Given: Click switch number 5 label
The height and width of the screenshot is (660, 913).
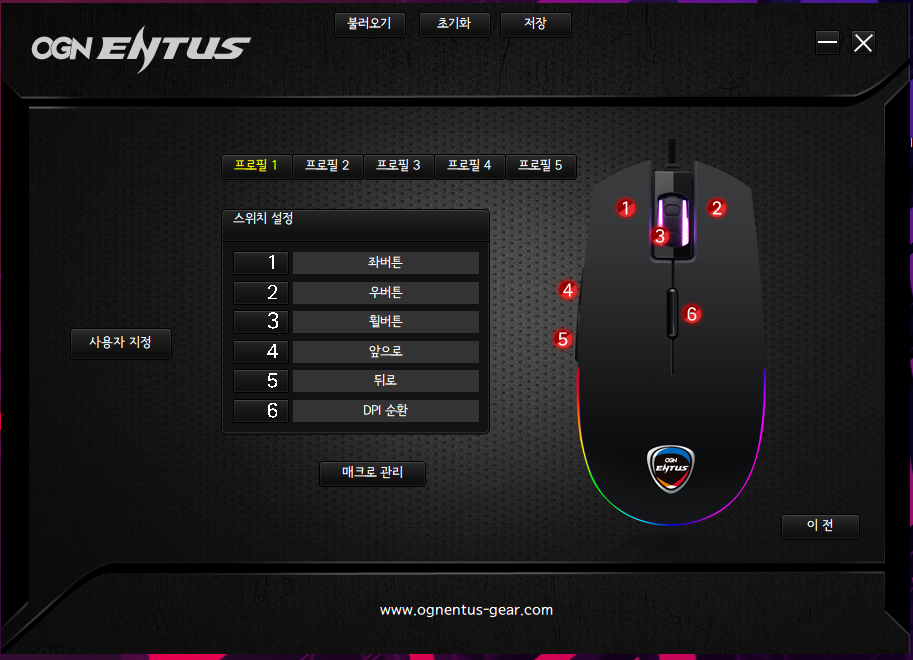Looking at the screenshot, I should tap(261, 381).
